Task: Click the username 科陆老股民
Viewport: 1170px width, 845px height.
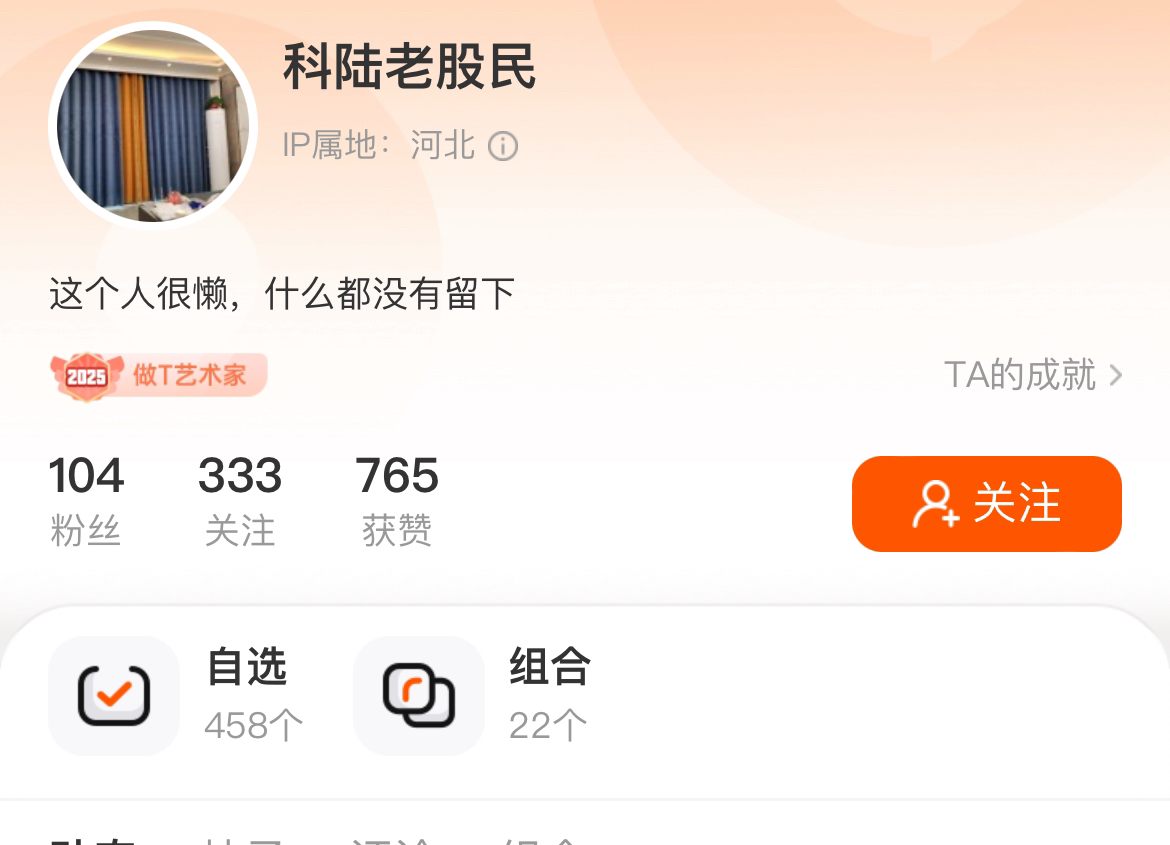Action: click(410, 66)
